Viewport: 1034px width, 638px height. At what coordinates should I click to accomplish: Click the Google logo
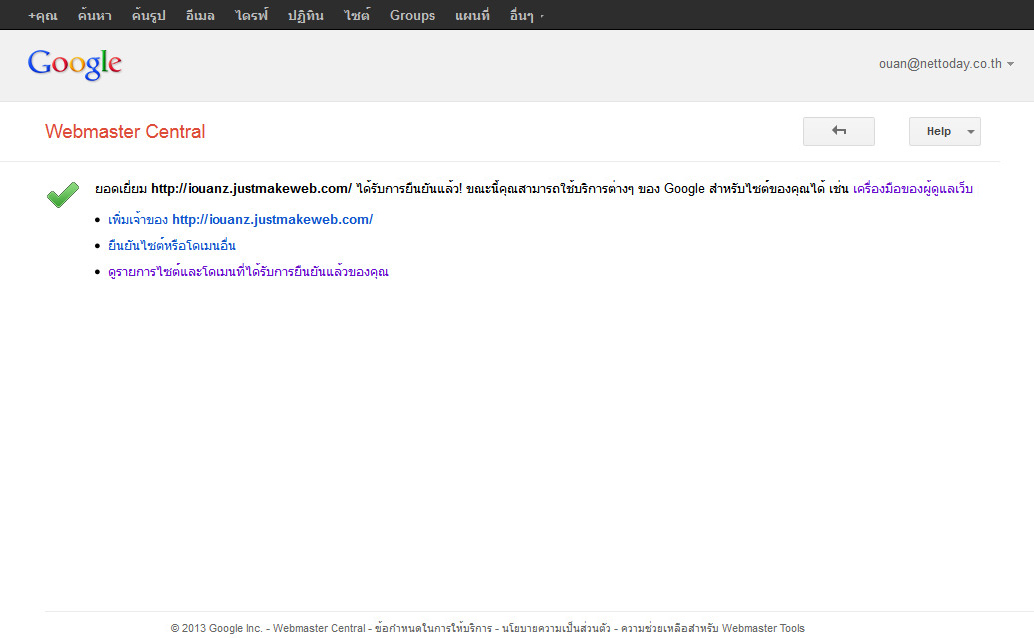75,64
